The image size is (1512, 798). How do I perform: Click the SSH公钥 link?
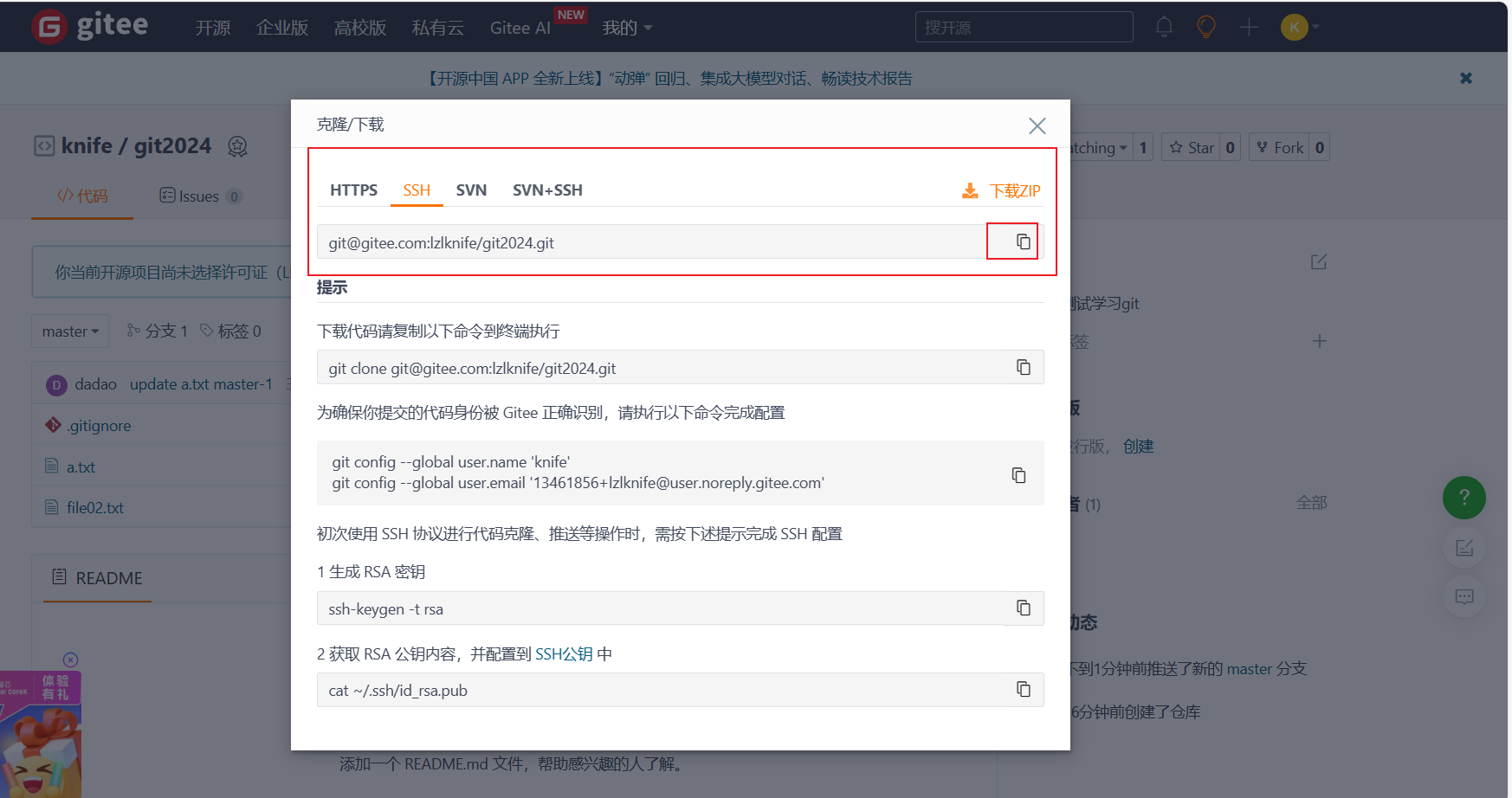click(x=564, y=654)
